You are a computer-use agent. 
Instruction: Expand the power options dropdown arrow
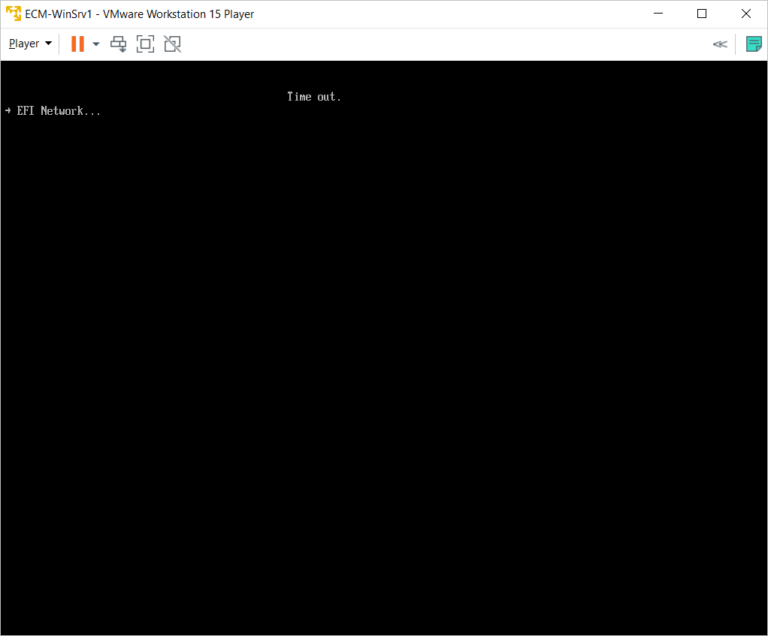(x=96, y=44)
